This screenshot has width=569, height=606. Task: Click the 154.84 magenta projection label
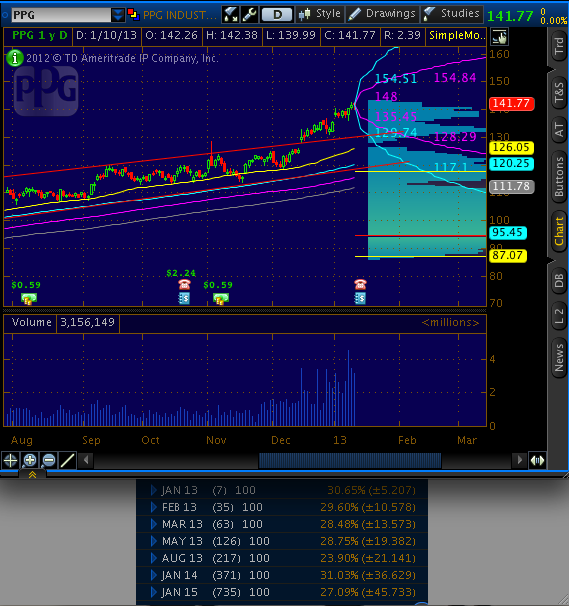(x=455, y=78)
